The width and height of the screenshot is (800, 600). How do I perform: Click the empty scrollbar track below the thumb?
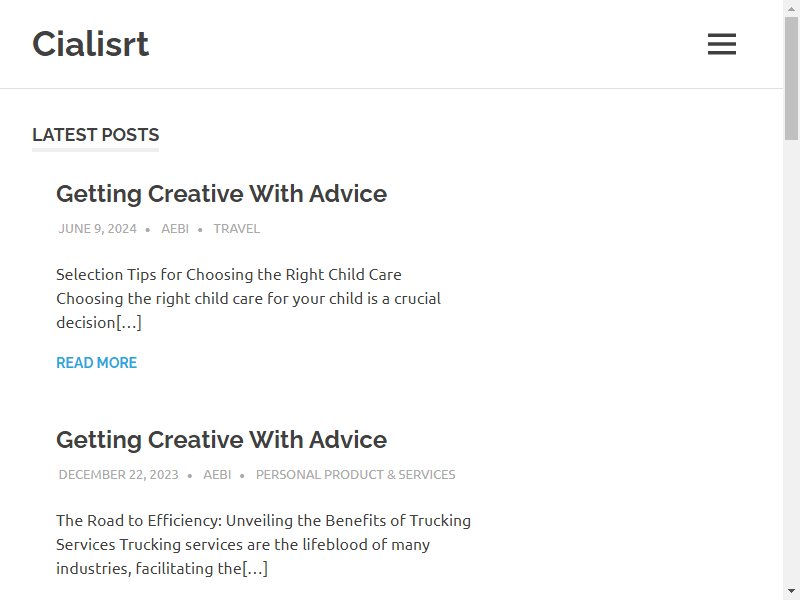click(791, 357)
